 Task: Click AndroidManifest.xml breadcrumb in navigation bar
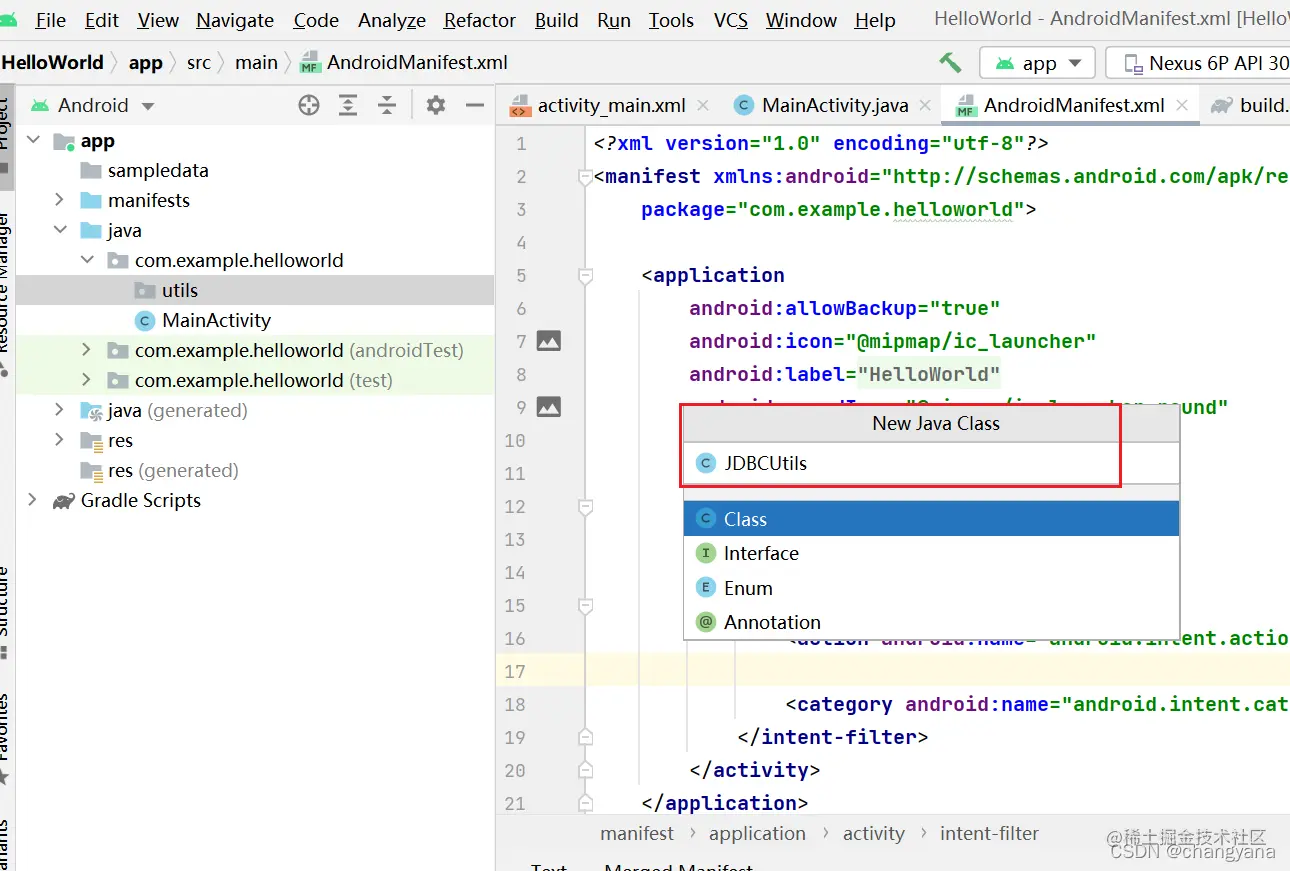404,62
